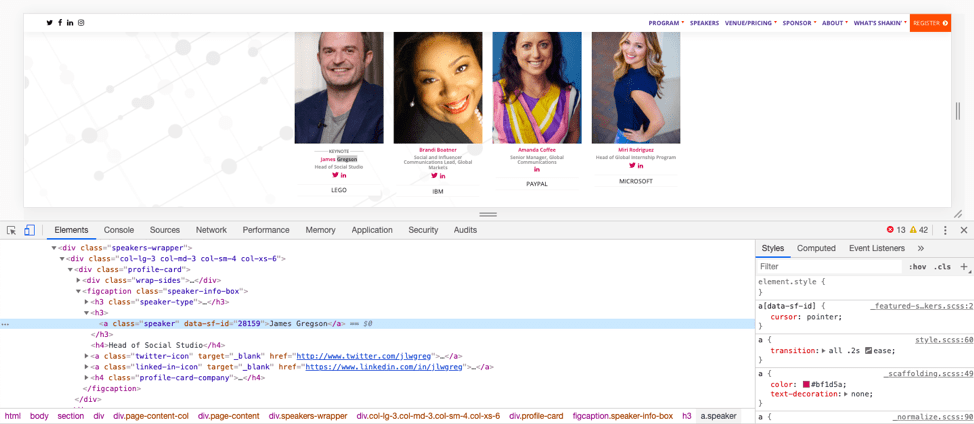Click the Amanda Coffee speaker name link

click(x=537, y=150)
